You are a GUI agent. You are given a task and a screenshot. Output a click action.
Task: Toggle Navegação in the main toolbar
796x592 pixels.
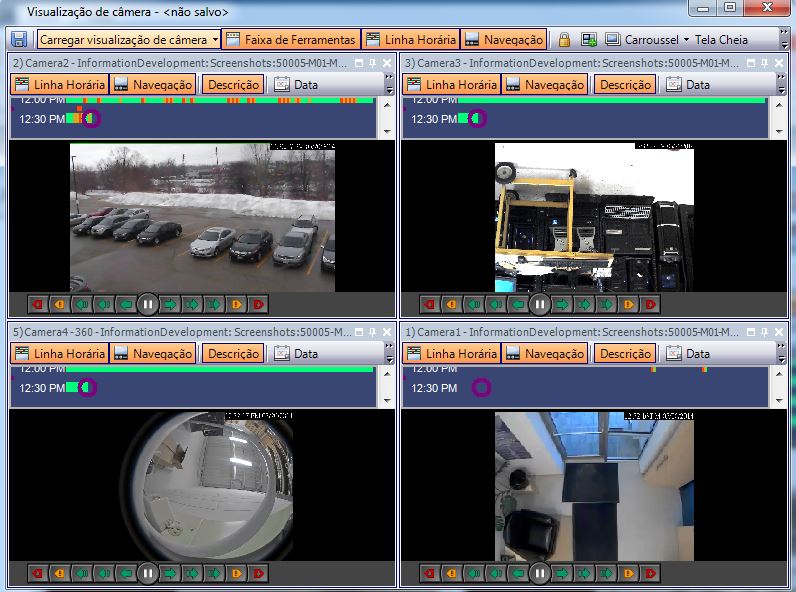504,40
